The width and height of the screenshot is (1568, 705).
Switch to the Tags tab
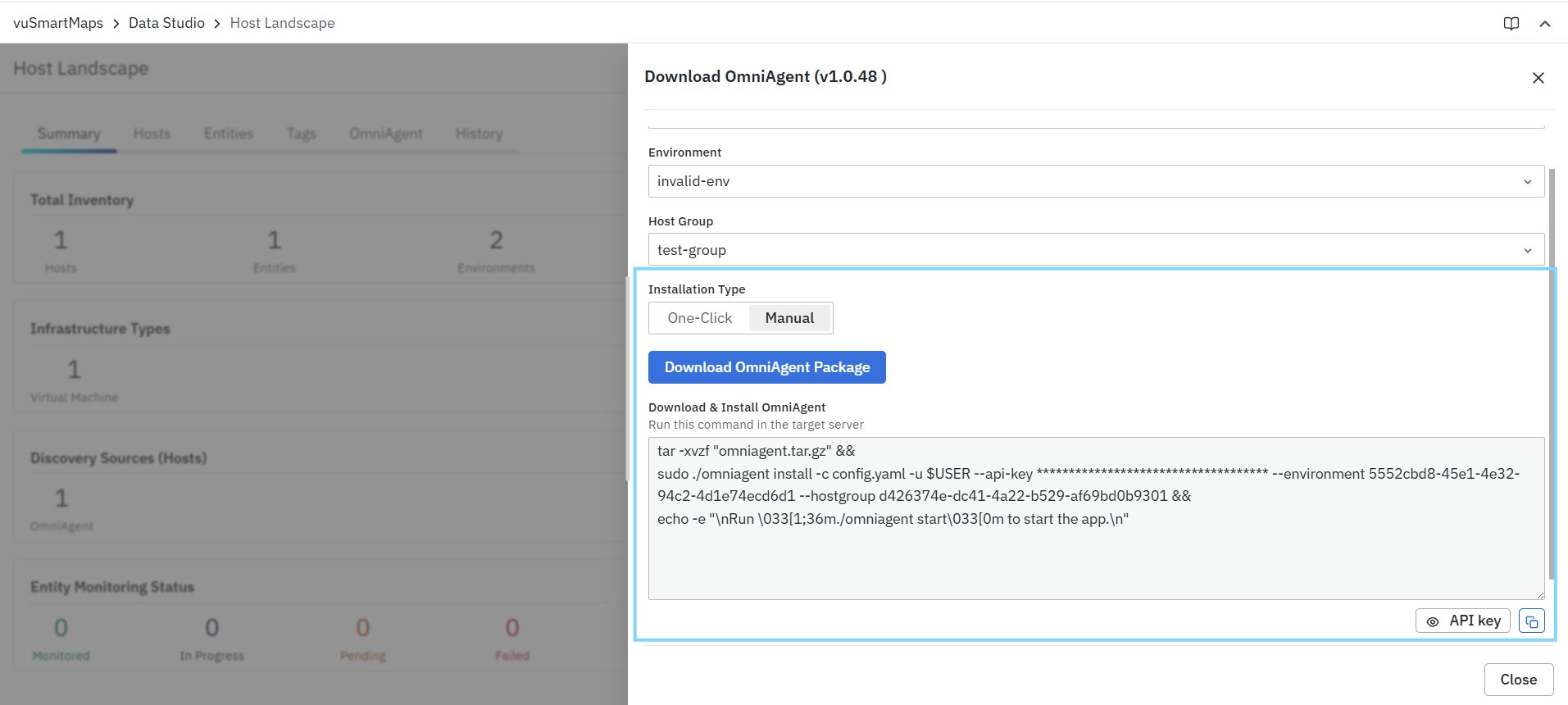click(x=301, y=134)
